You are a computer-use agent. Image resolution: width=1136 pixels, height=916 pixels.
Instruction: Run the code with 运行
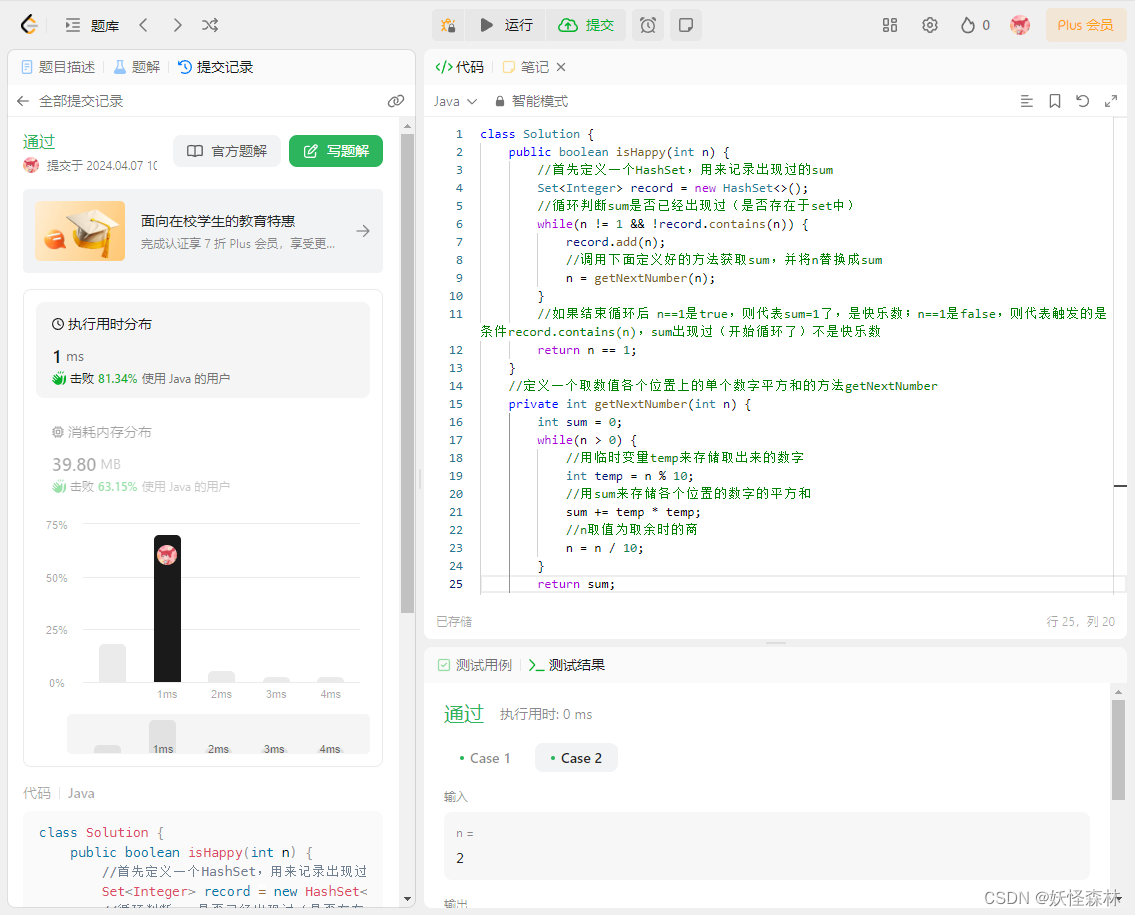tap(506, 25)
